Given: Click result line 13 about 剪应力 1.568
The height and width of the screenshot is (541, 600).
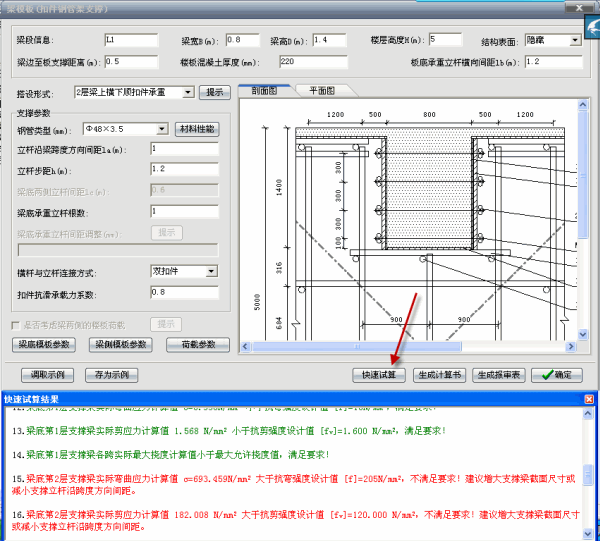Looking at the screenshot, I should (x=229, y=431).
